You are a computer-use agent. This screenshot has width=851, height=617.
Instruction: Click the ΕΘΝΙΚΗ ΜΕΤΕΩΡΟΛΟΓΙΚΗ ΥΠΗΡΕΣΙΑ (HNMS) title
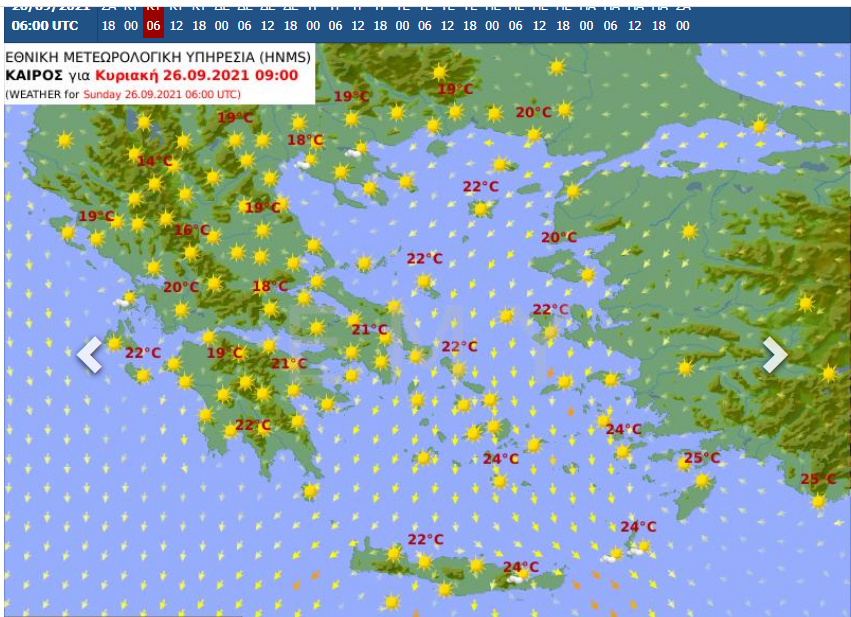pyautogui.click(x=158, y=57)
